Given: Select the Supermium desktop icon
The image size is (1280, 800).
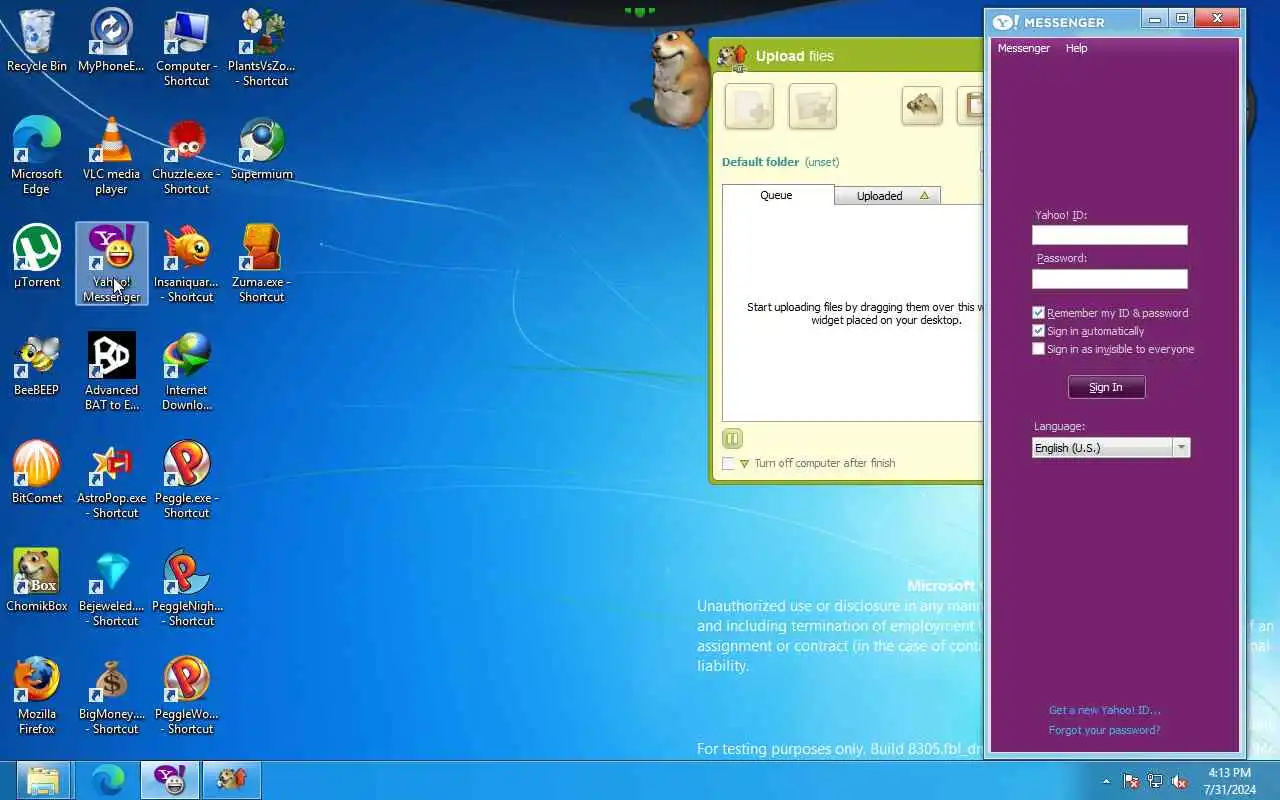Looking at the screenshot, I should tap(261, 150).
